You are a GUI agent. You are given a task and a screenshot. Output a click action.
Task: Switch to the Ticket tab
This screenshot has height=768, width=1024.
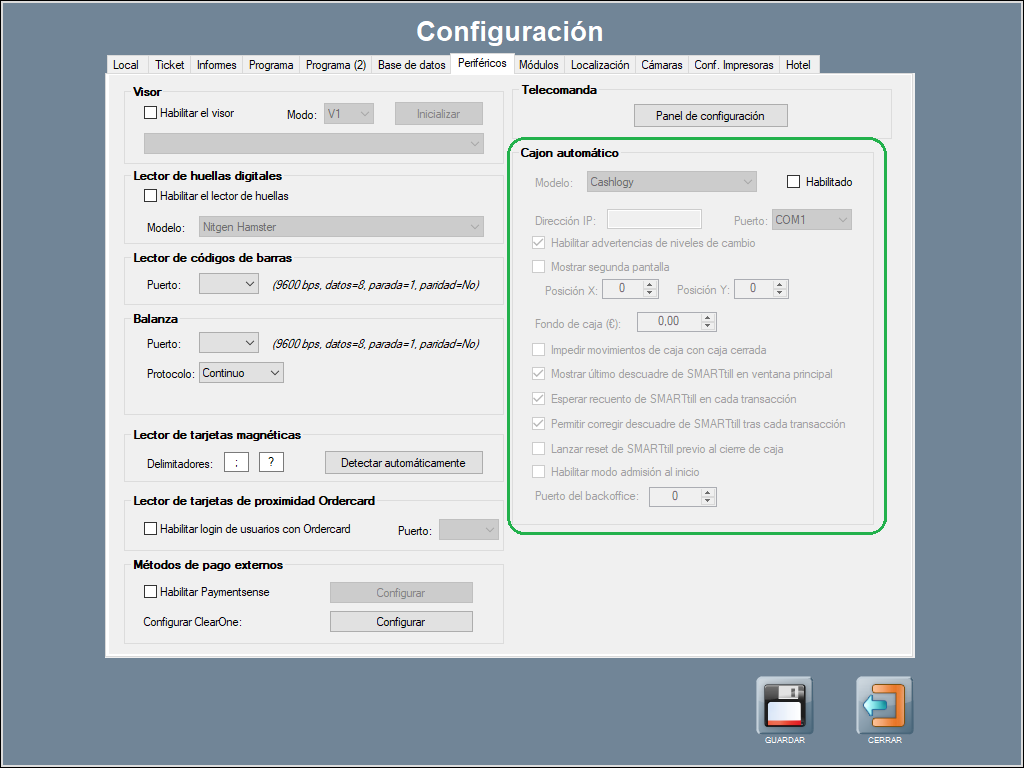(x=169, y=65)
